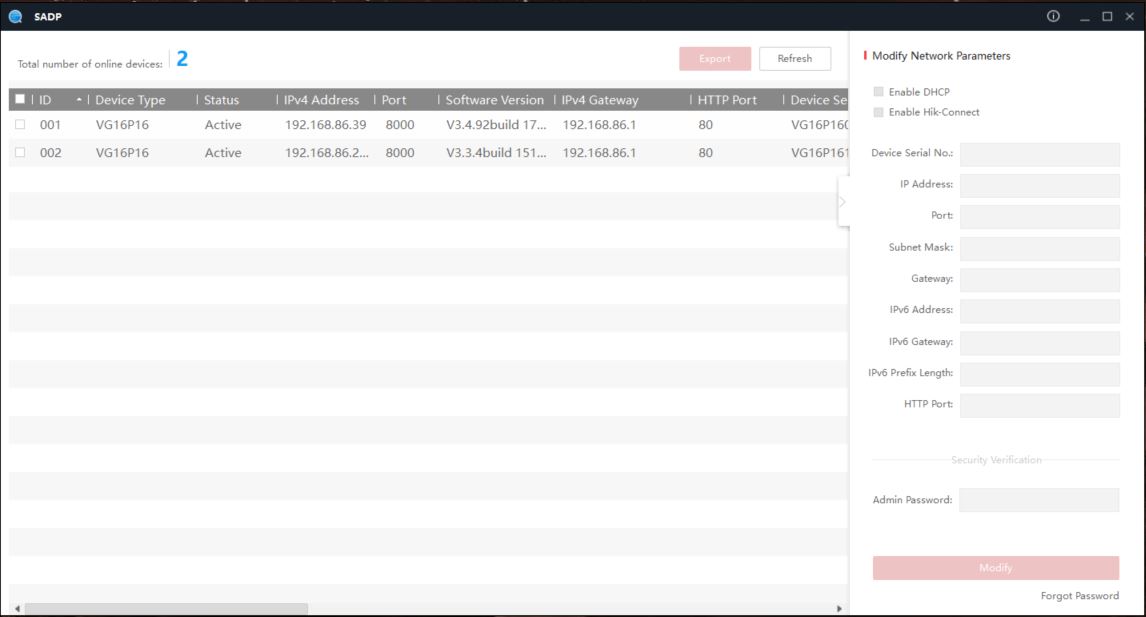Focus the Admin Password input field
1146x617 pixels.
[x=1039, y=500]
